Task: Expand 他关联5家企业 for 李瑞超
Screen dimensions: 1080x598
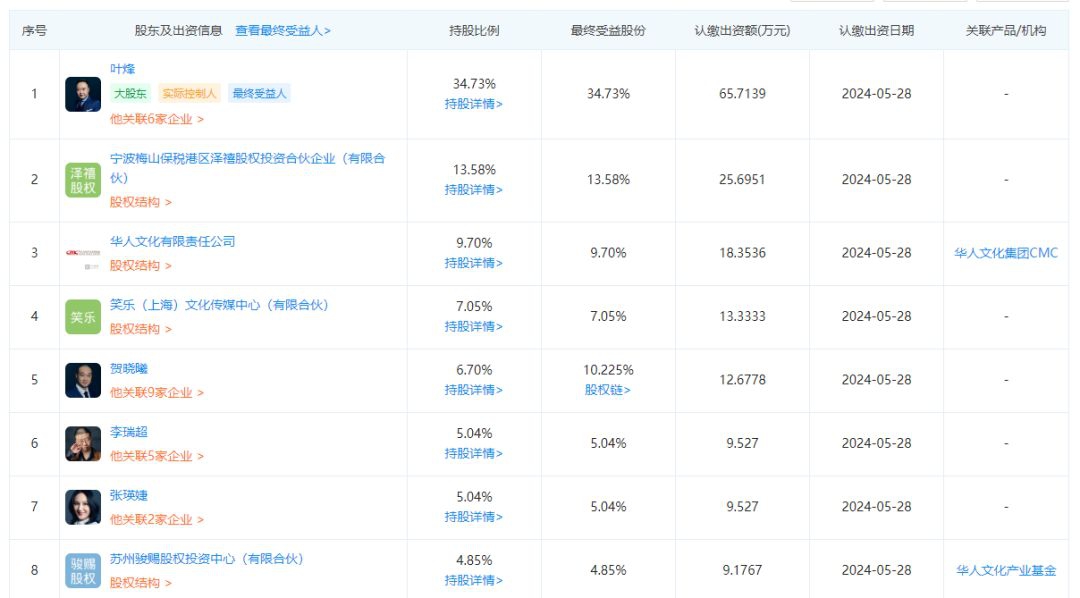Action: click(156, 456)
